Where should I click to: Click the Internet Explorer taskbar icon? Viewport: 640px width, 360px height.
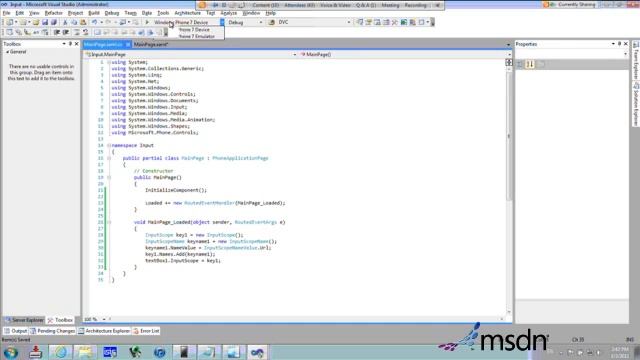[61, 352]
